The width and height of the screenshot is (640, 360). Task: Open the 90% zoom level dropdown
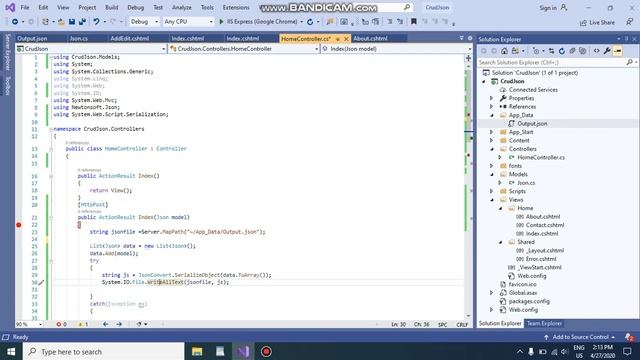(x=29, y=324)
